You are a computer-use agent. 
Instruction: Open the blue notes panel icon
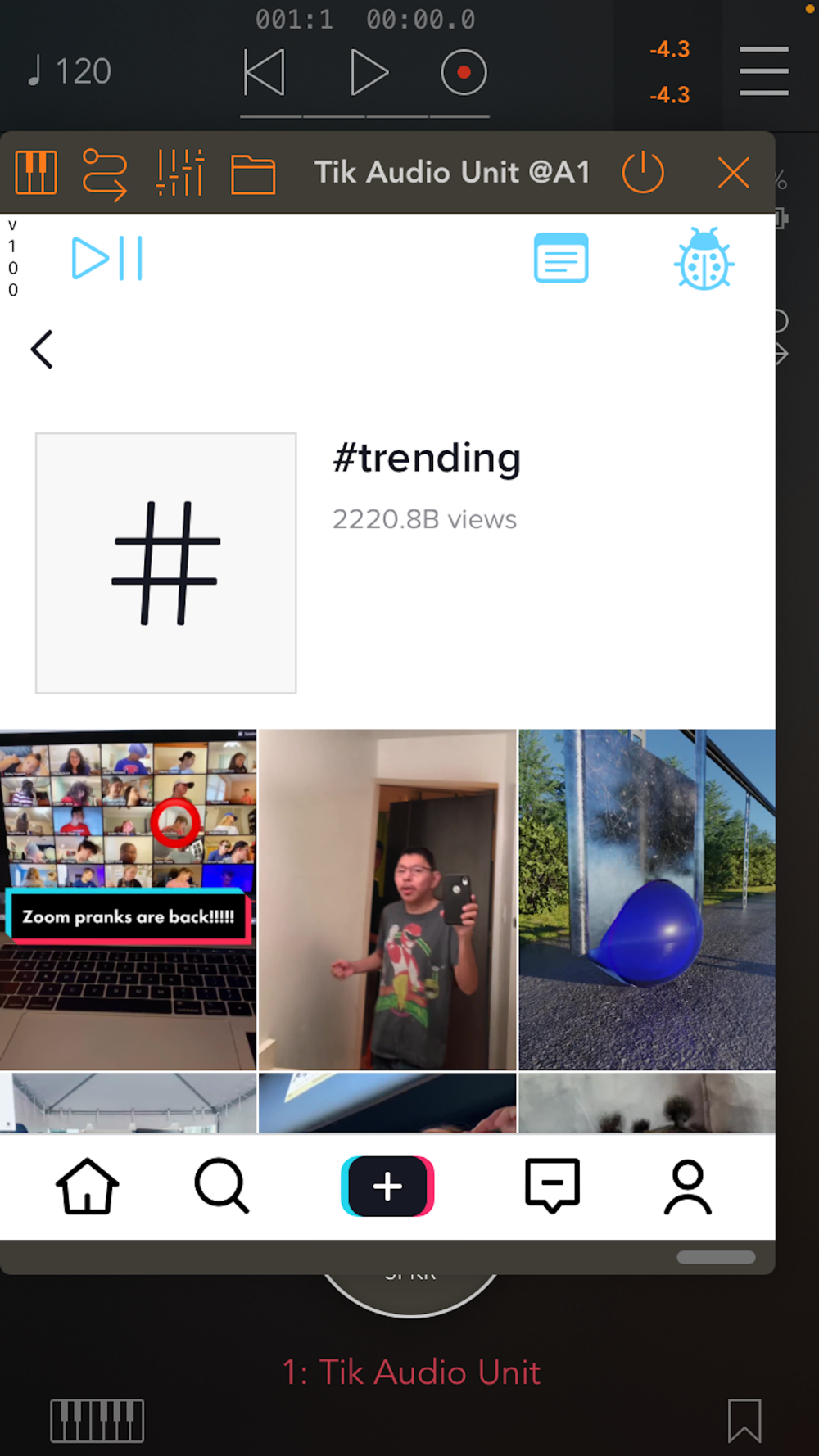561,258
